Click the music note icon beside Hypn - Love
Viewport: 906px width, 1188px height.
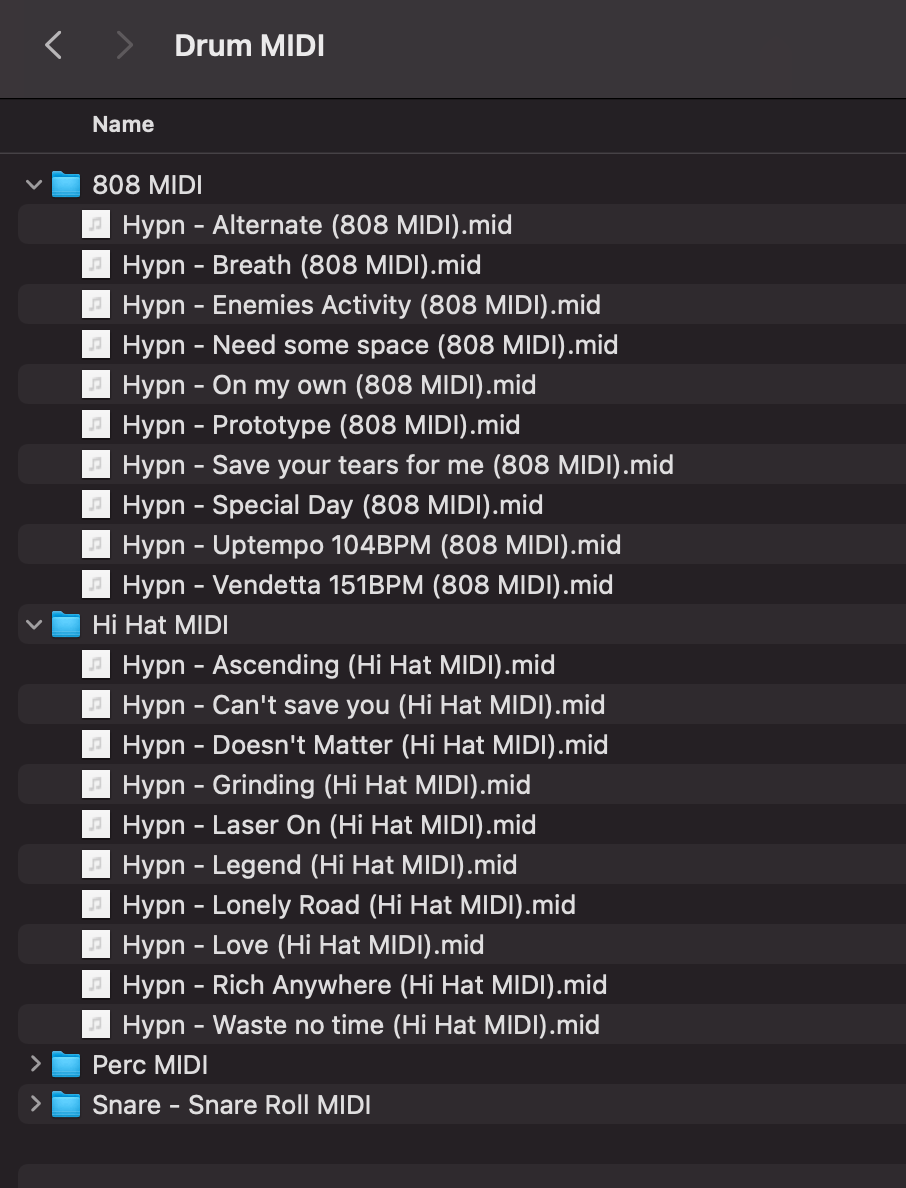95,944
